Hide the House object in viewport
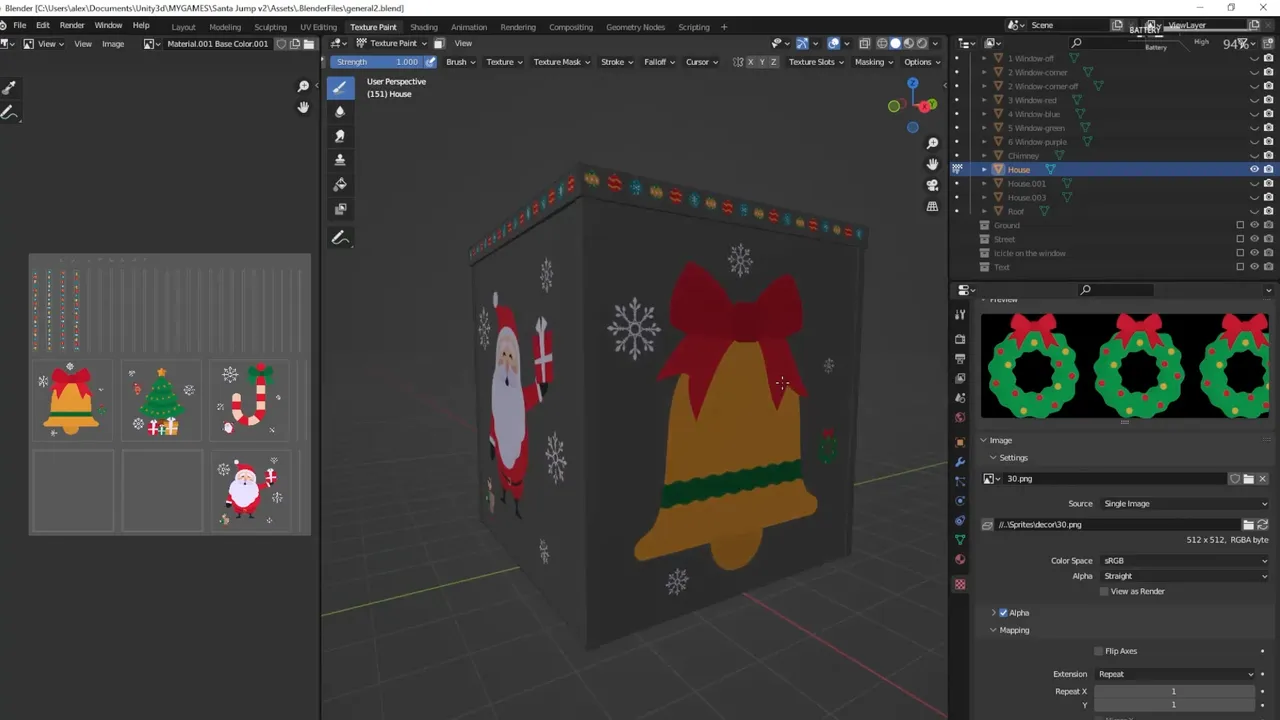This screenshot has height=720, width=1280. pos(1254,170)
